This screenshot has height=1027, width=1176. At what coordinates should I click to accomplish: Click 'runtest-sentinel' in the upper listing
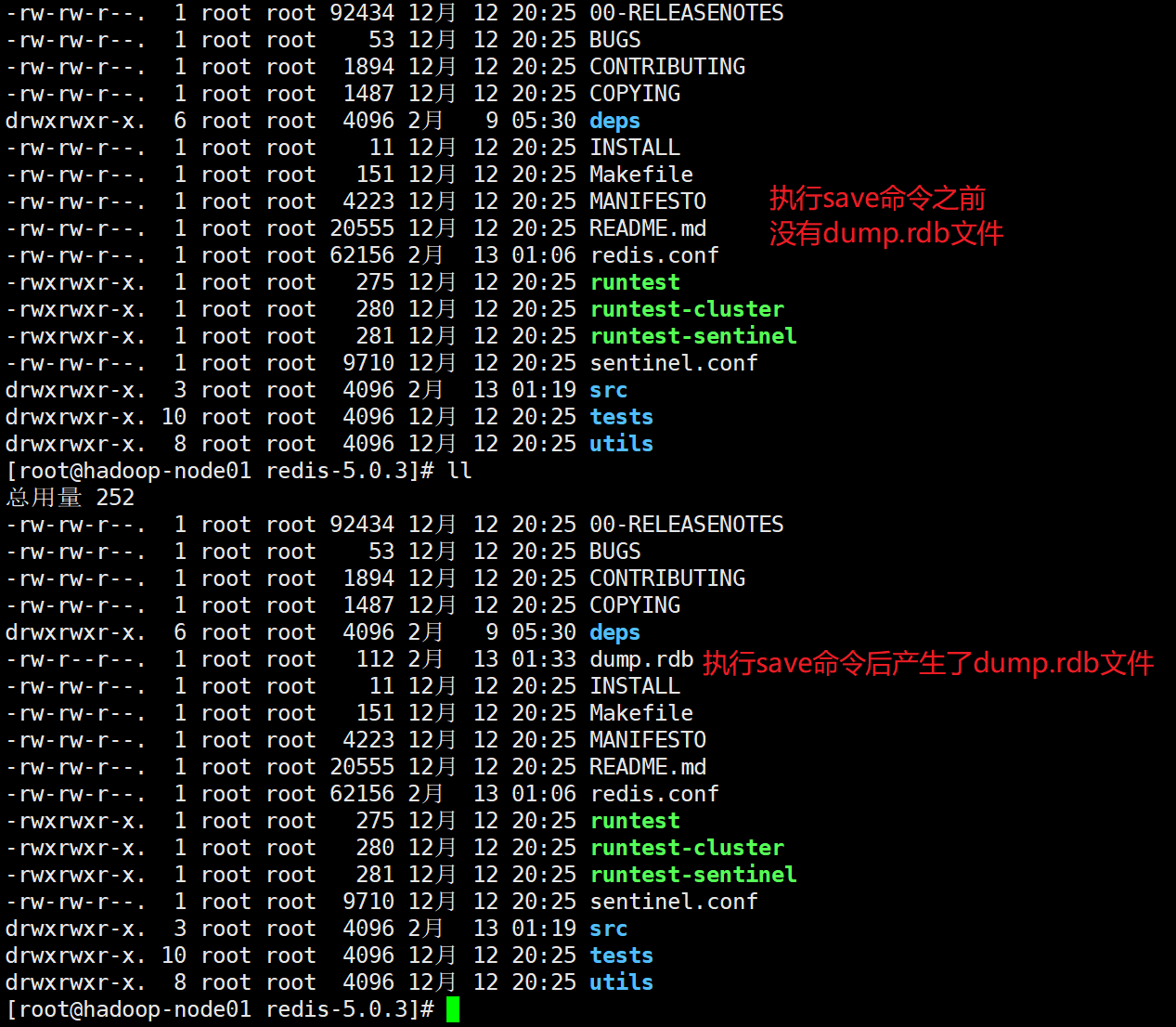(693, 336)
